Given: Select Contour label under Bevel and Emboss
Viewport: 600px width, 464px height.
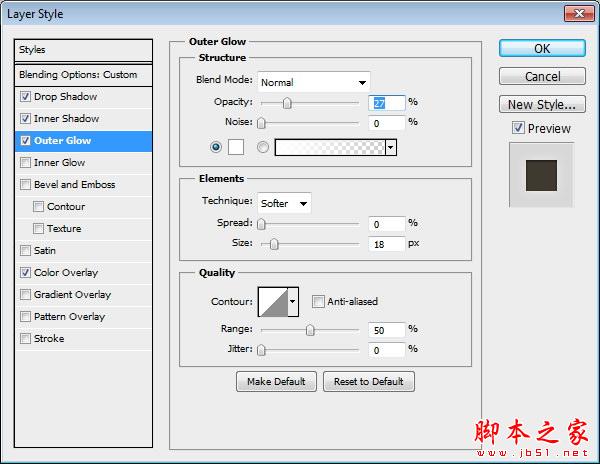Looking at the screenshot, I should pyautogui.click(x=66, y=207).
